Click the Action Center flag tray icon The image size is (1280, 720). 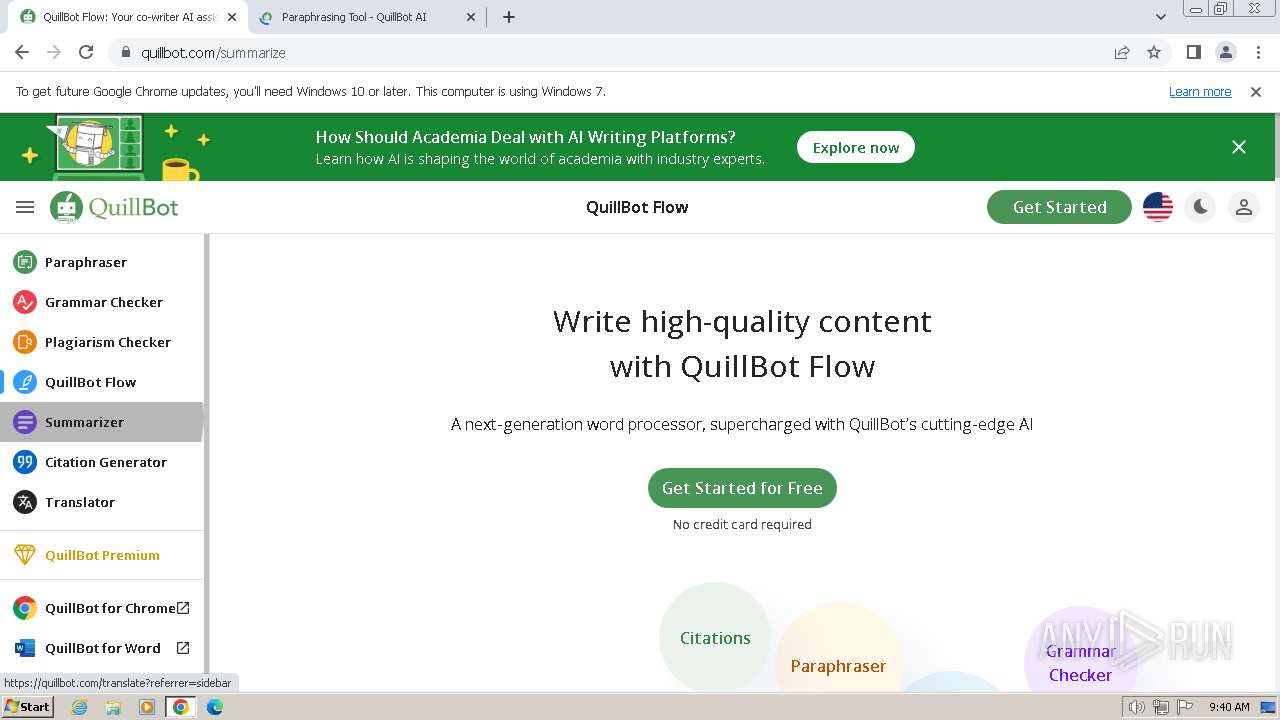pyautogui.click(x=1185, y=707)
